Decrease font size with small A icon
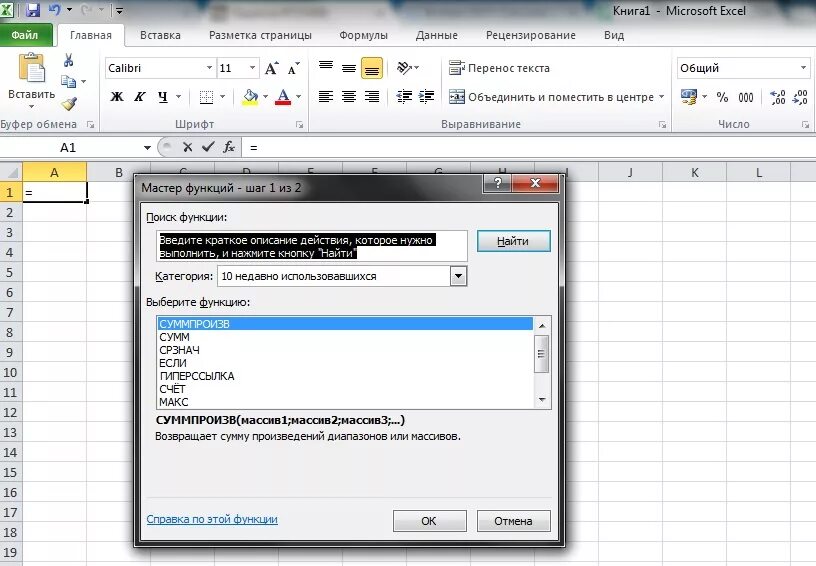The image size is (816, 566). [294, 68]
